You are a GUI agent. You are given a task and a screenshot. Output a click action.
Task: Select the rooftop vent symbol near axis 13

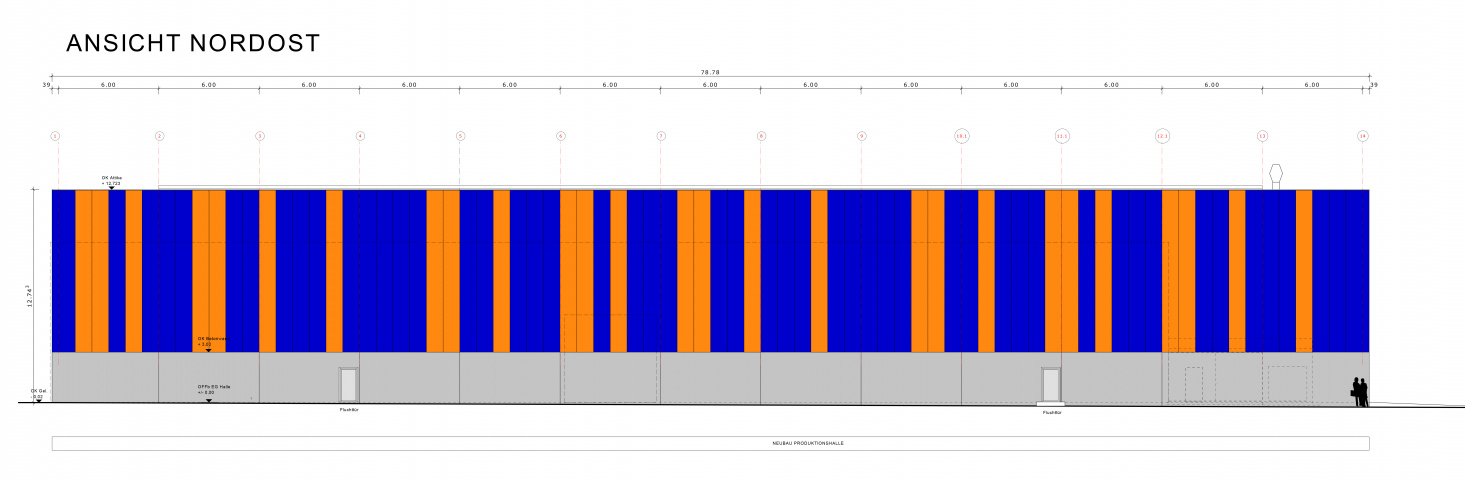point(1276,175)
